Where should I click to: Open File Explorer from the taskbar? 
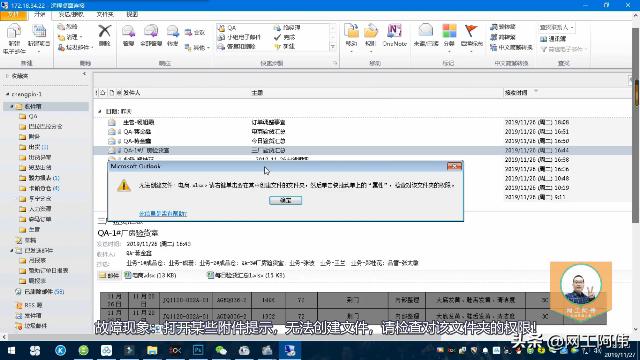point(152,351)
